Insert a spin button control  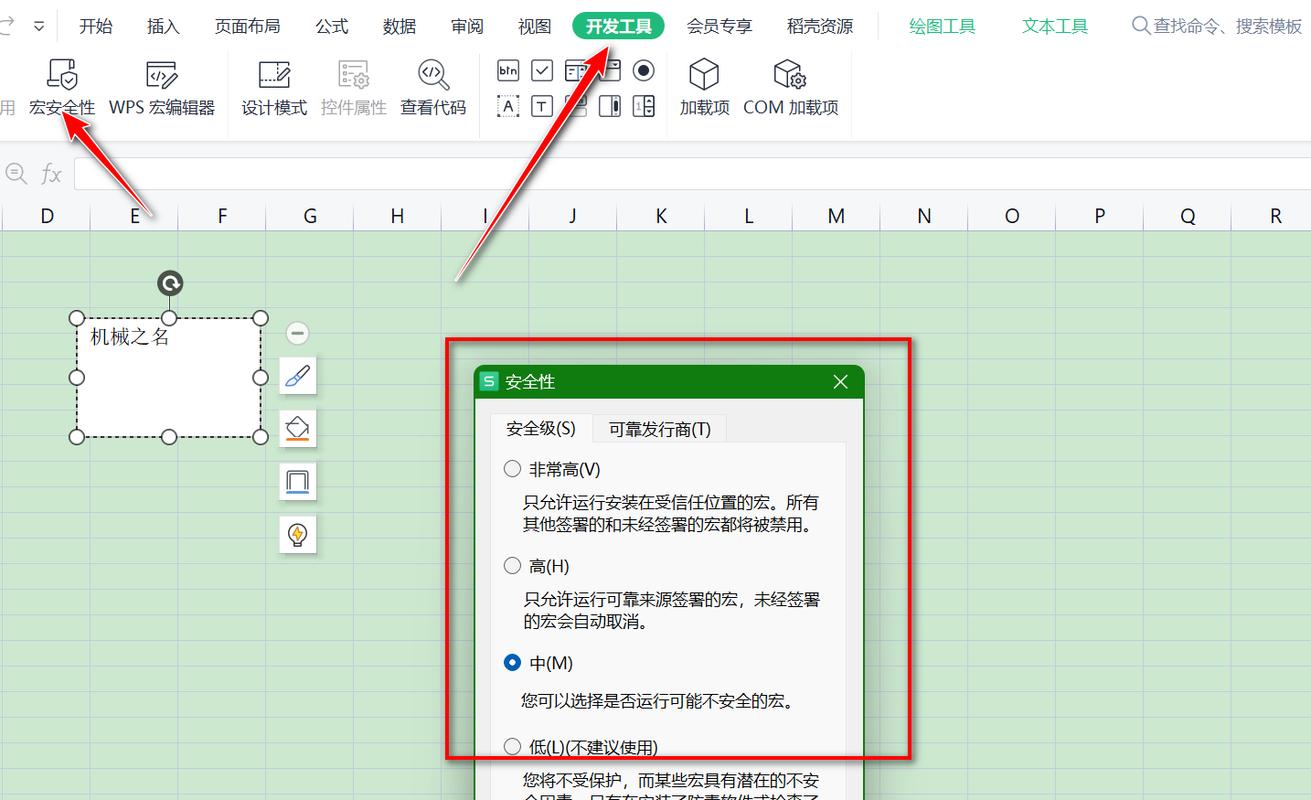coord(644,105)
